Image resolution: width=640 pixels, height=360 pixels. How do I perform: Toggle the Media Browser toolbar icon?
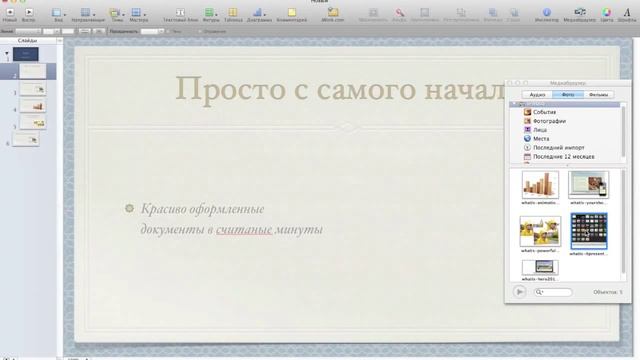point(580,12)
